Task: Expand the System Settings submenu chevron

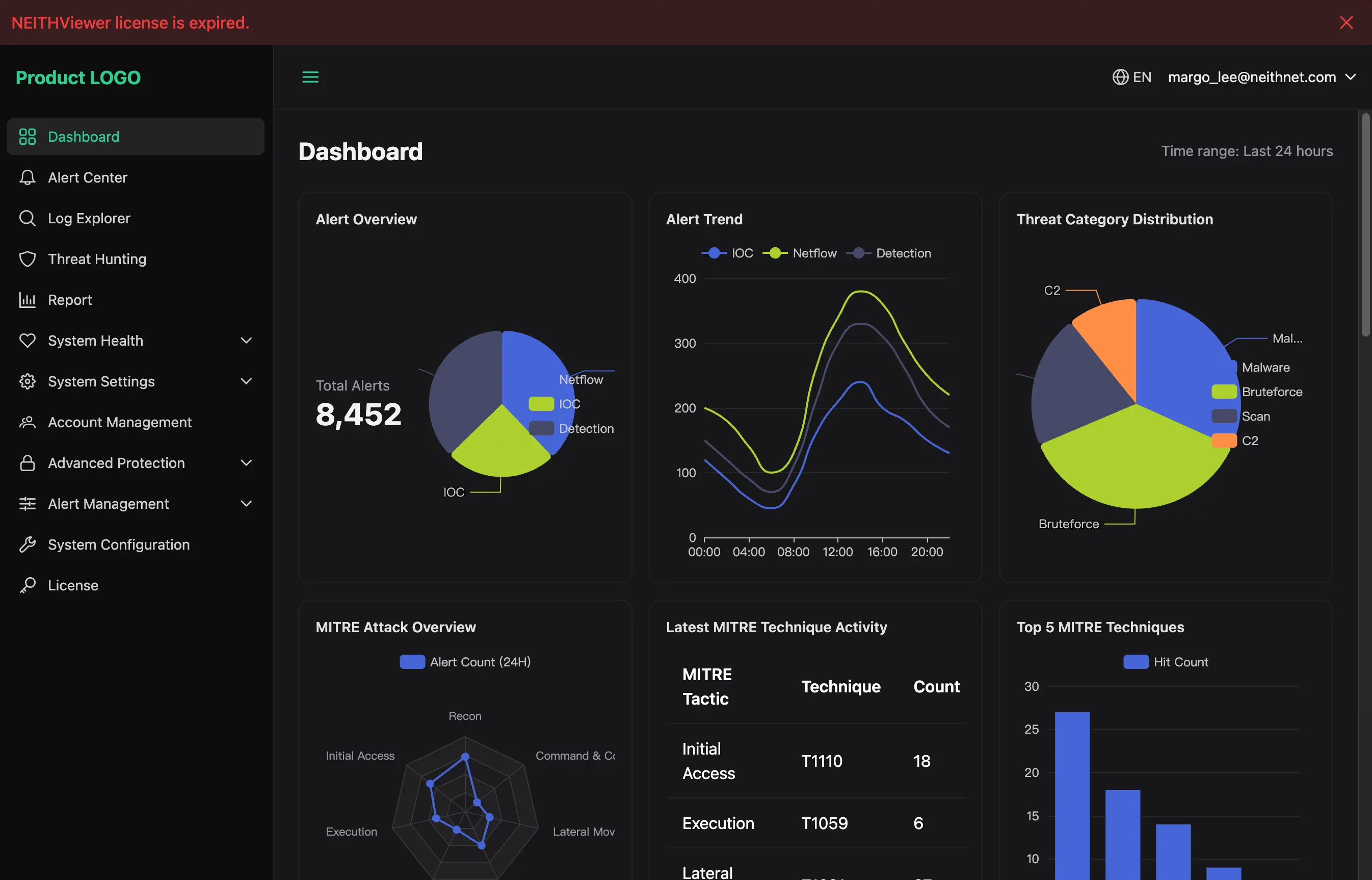Action: (x=246, y=381)
